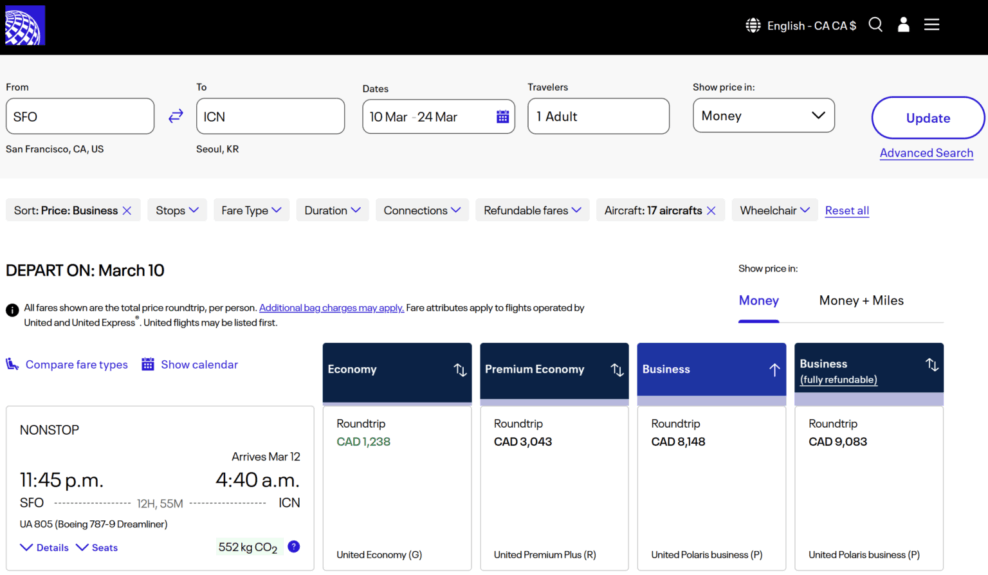Open the Stops filter dropdown
The height and width of the screenshot is (575, 988).
coord(177,210)
